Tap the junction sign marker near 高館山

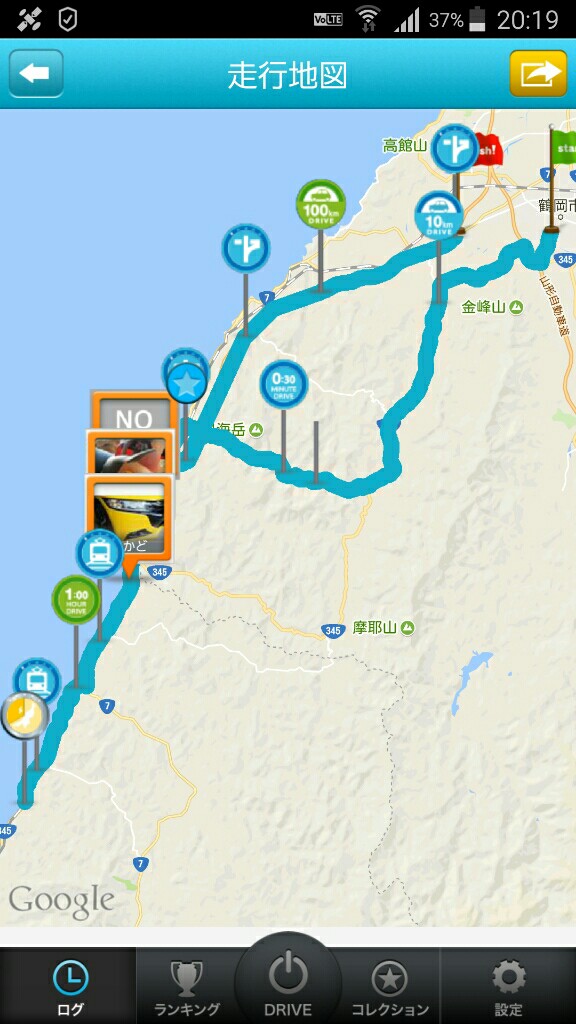455,148
